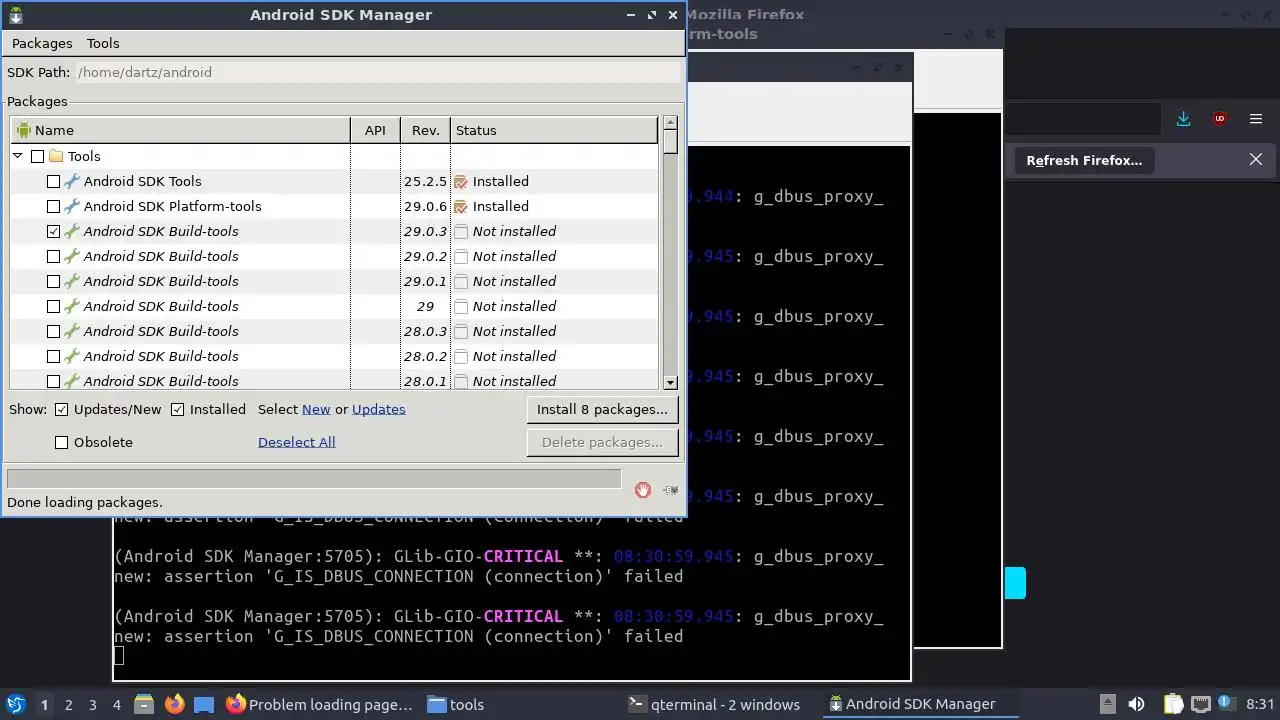Click the Status column header
The image size is (1280, 720).
coord(554,130)
